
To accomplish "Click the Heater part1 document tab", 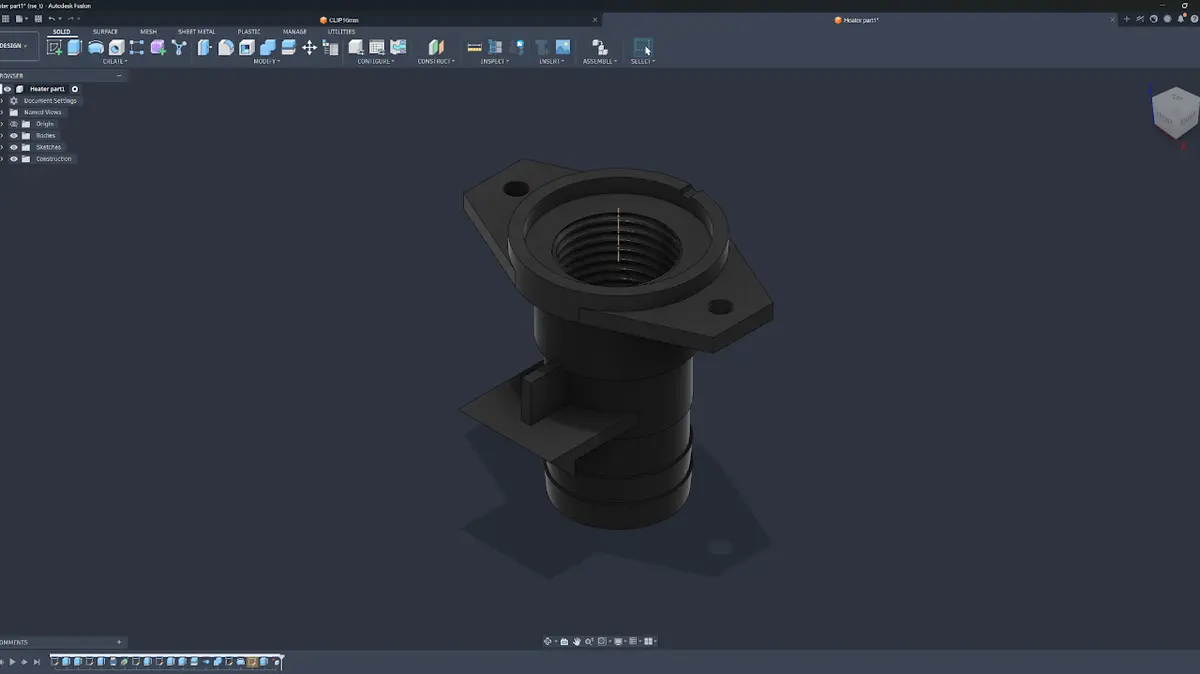I will [856, 20].
